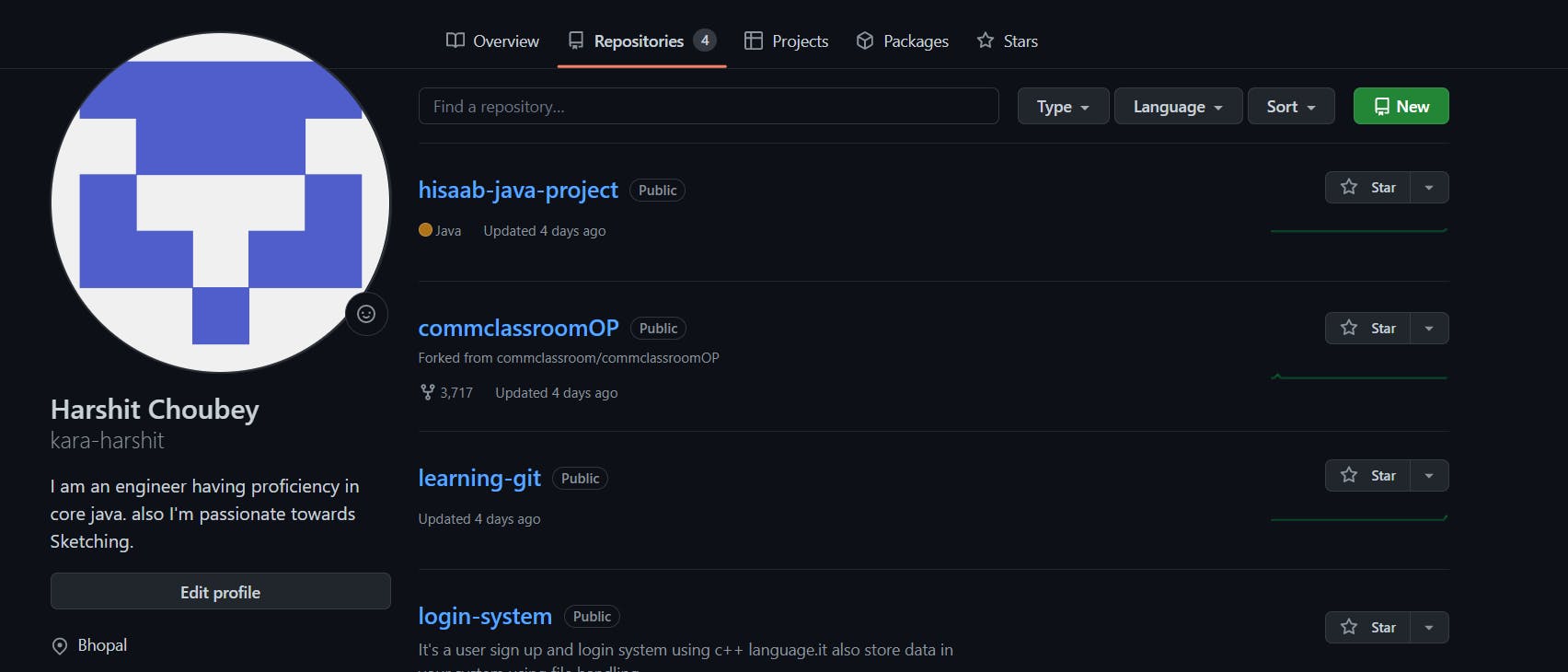Screen dimensions: 1568x672
Task: Click the star icon on learning-git row
Action: (x=1349, y=475)
